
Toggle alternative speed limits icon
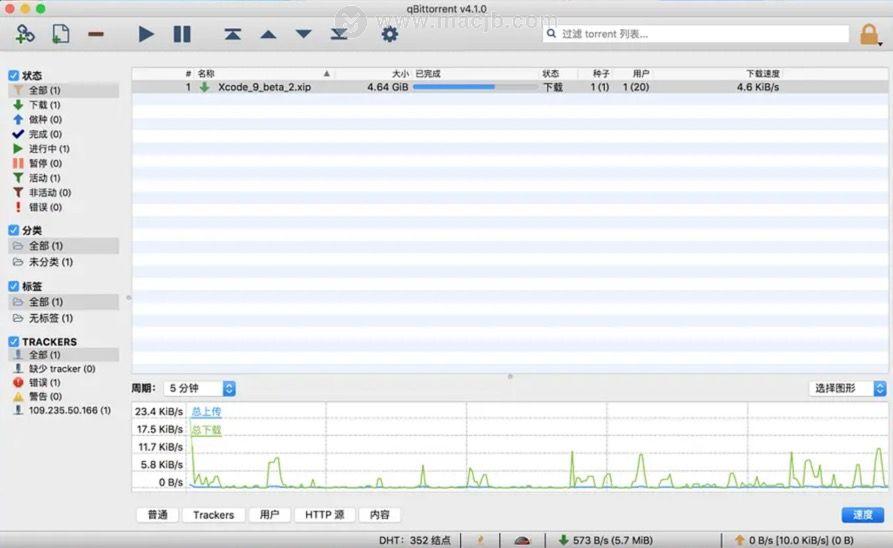[x=522, y=540]
